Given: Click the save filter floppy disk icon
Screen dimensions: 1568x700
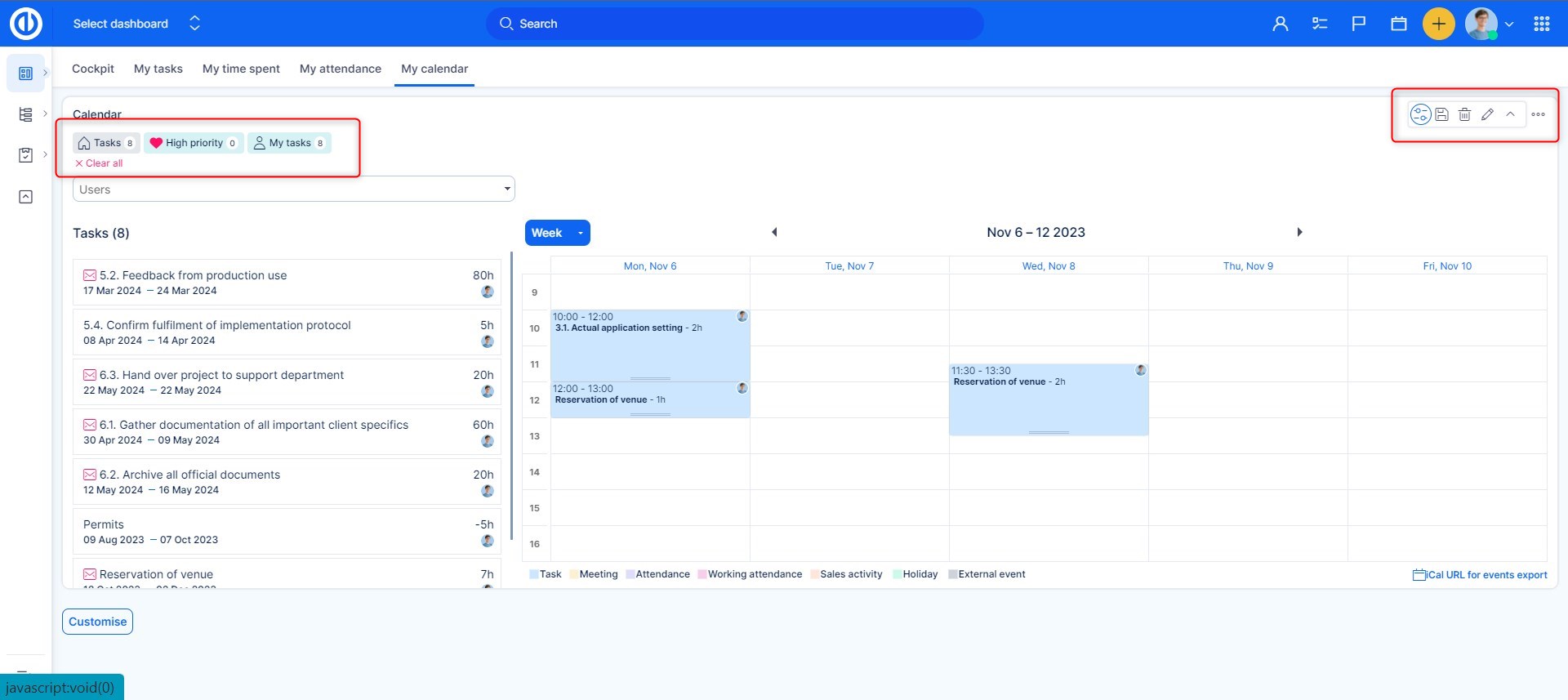Looking at the screenshot, I should click(x=1442, y=114).
